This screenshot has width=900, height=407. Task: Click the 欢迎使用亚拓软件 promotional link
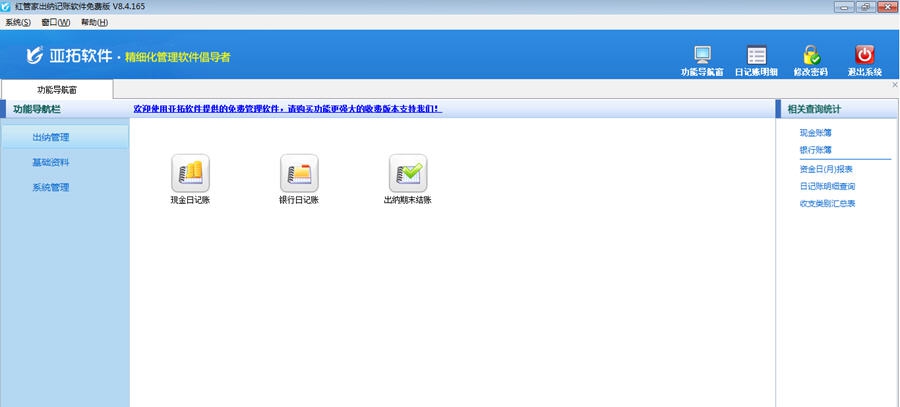[288, 108]
